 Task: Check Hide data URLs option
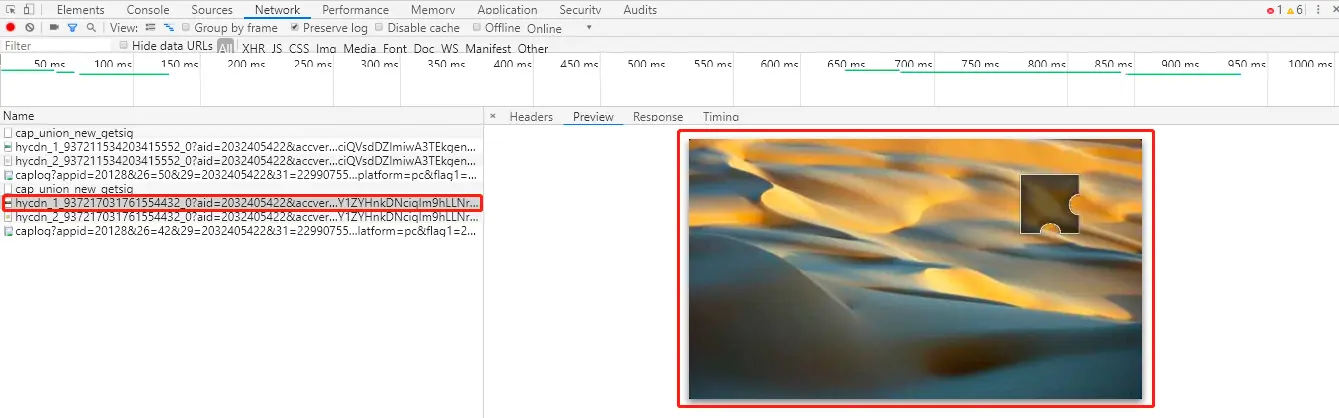pos(124,46)
